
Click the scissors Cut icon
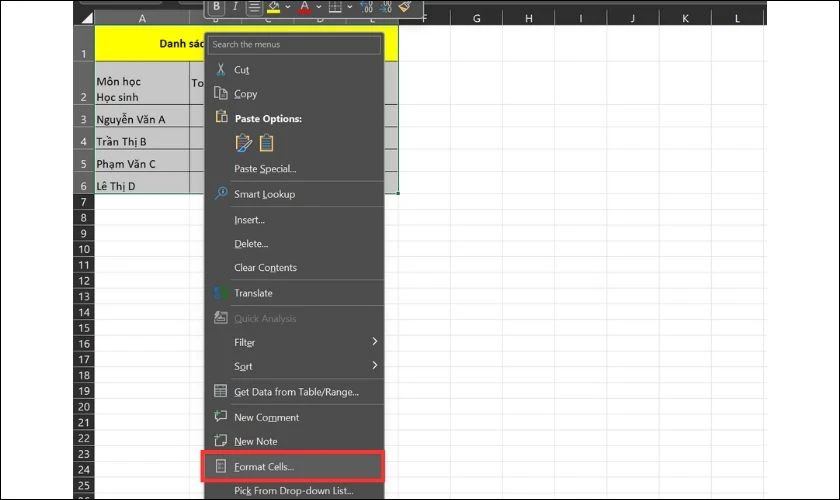221,70
